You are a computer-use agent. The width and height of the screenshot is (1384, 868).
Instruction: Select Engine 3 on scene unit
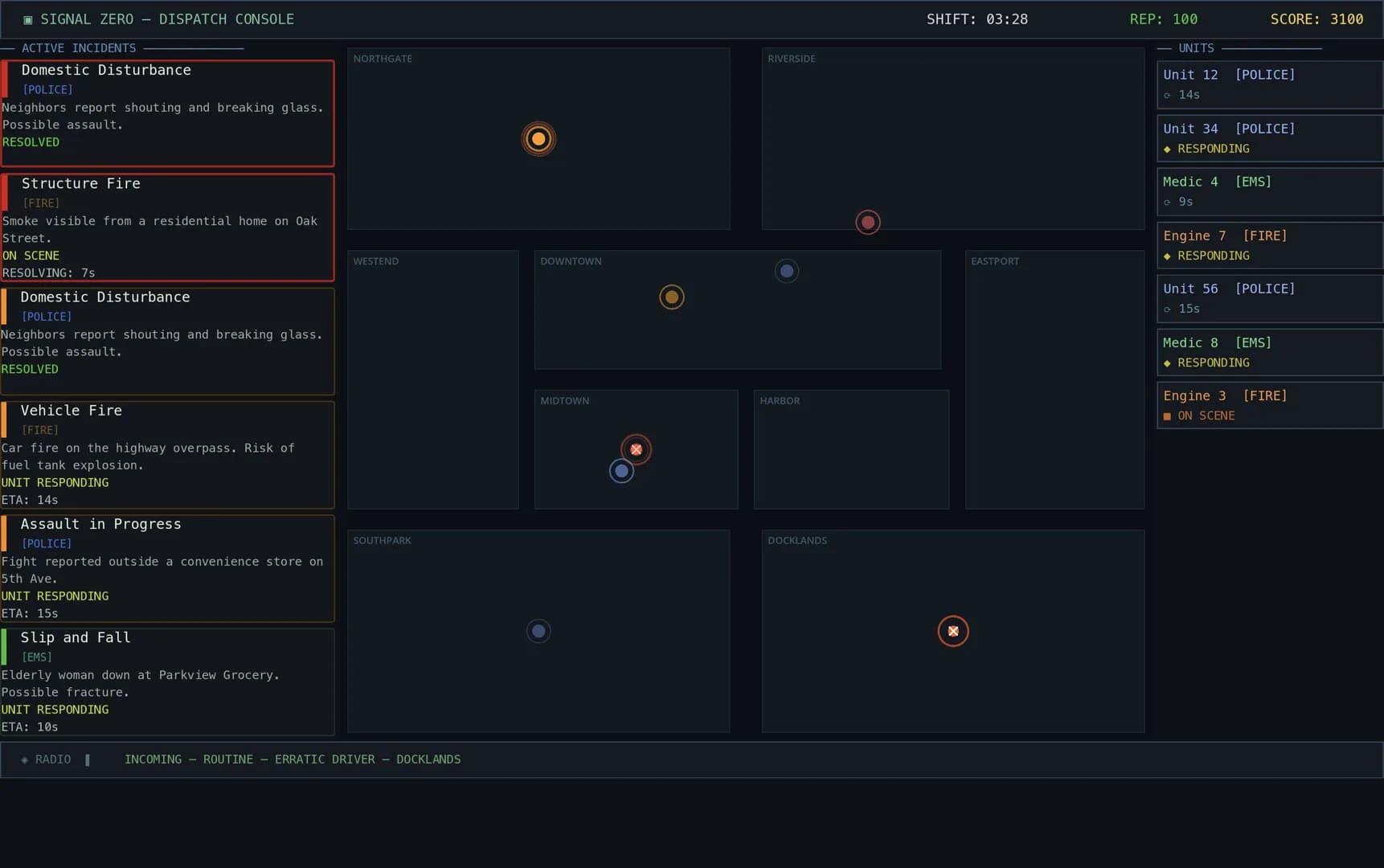(1270, 405)
